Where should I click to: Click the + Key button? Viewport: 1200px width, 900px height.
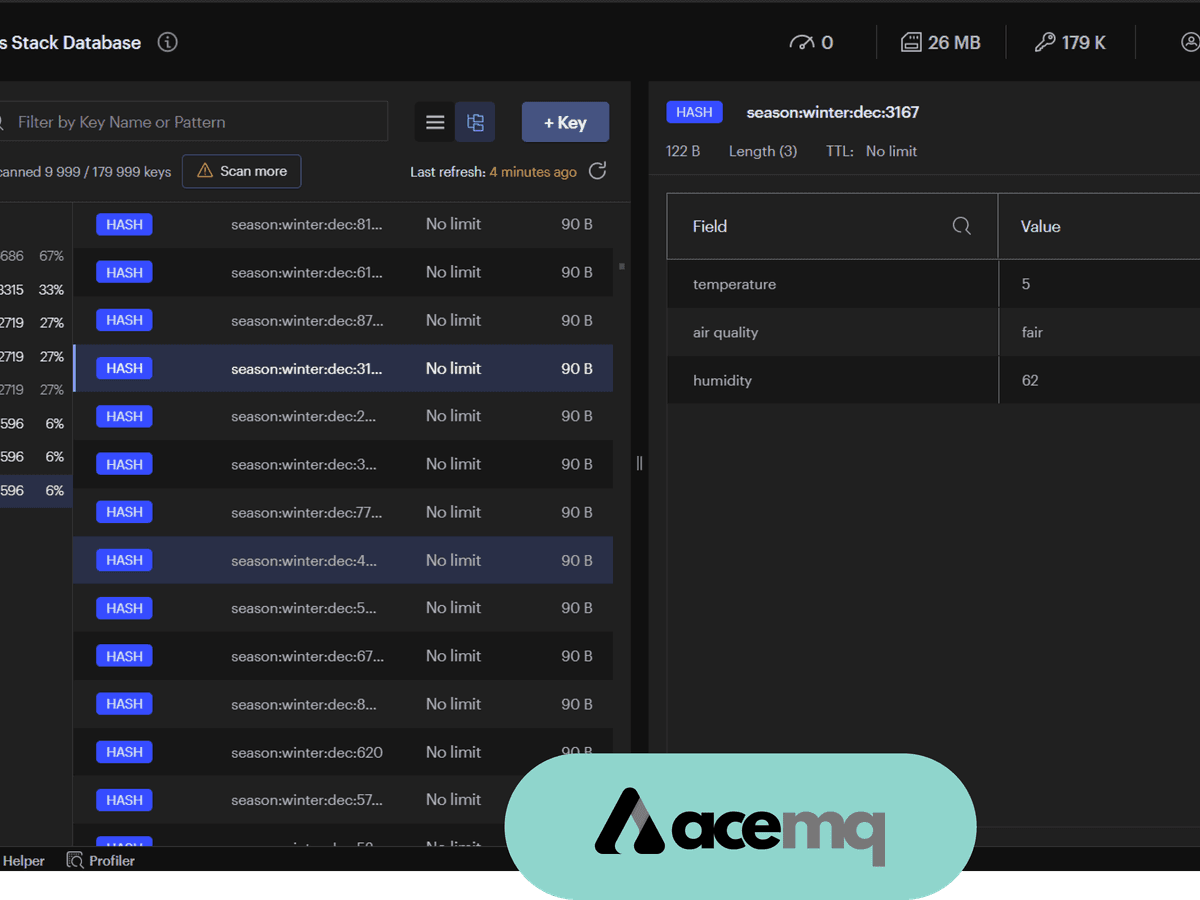click(565, 122)
